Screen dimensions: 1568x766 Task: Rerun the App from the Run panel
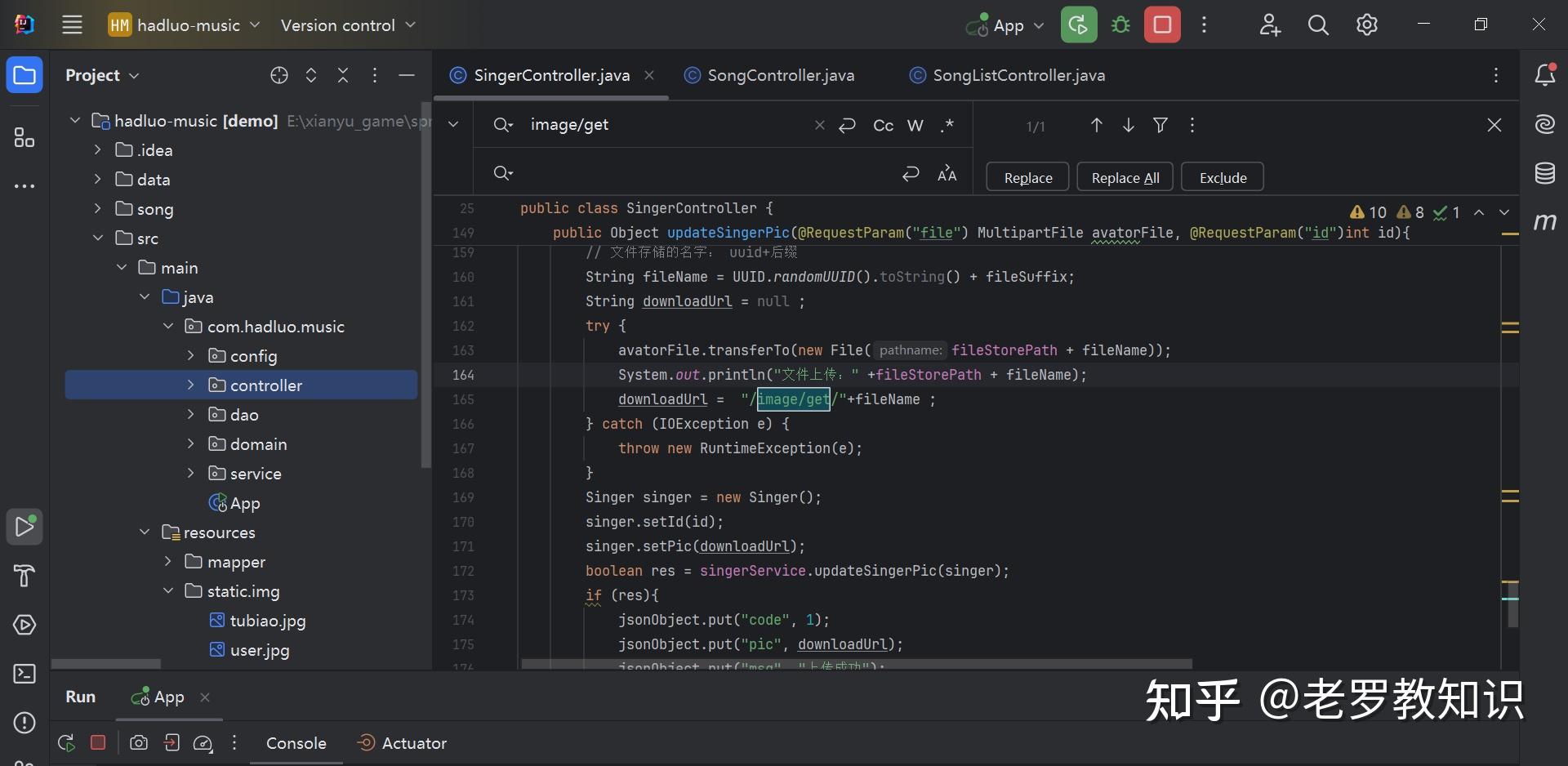65,742
